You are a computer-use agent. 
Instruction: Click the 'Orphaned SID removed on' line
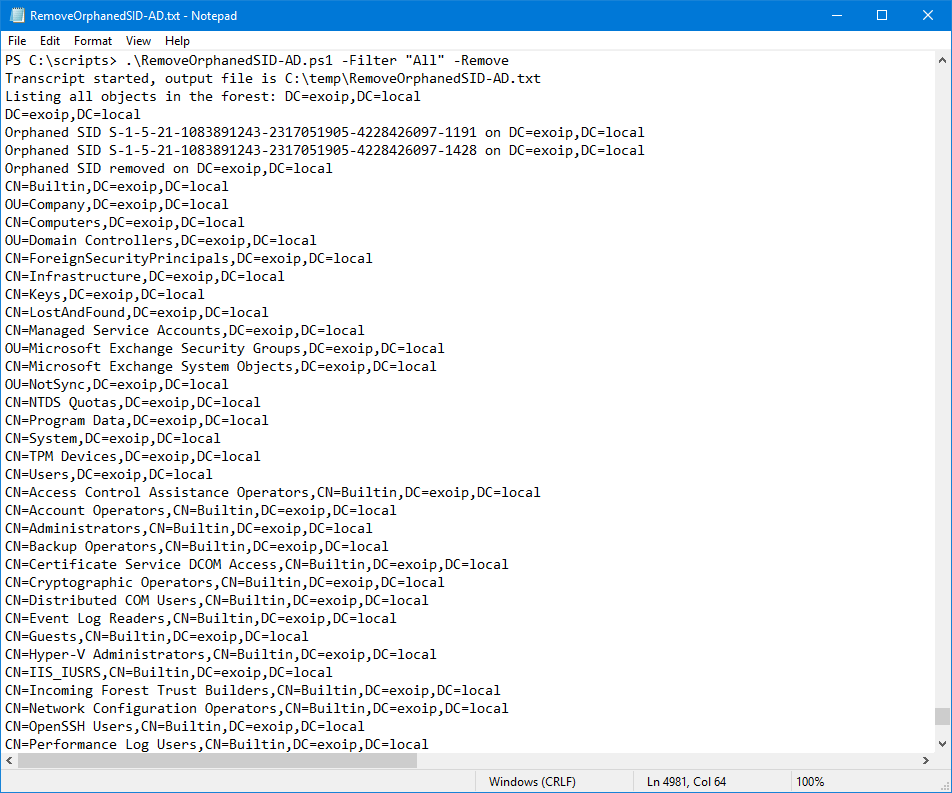[x=169, y=169]
